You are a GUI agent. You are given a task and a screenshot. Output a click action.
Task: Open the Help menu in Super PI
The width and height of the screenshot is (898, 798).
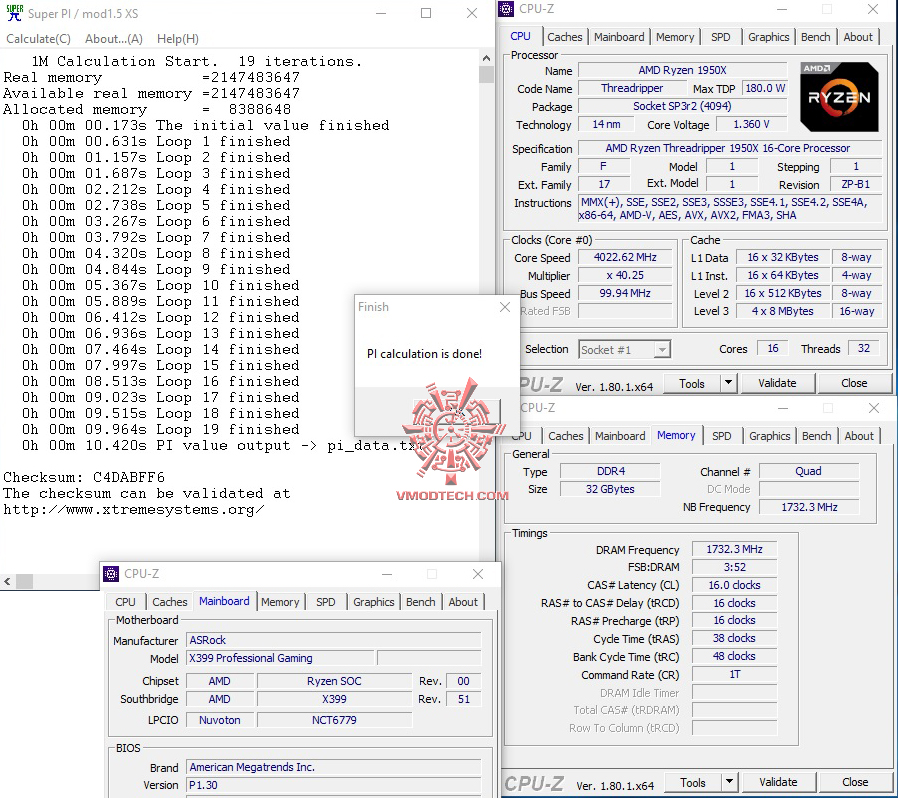point(178,39)
